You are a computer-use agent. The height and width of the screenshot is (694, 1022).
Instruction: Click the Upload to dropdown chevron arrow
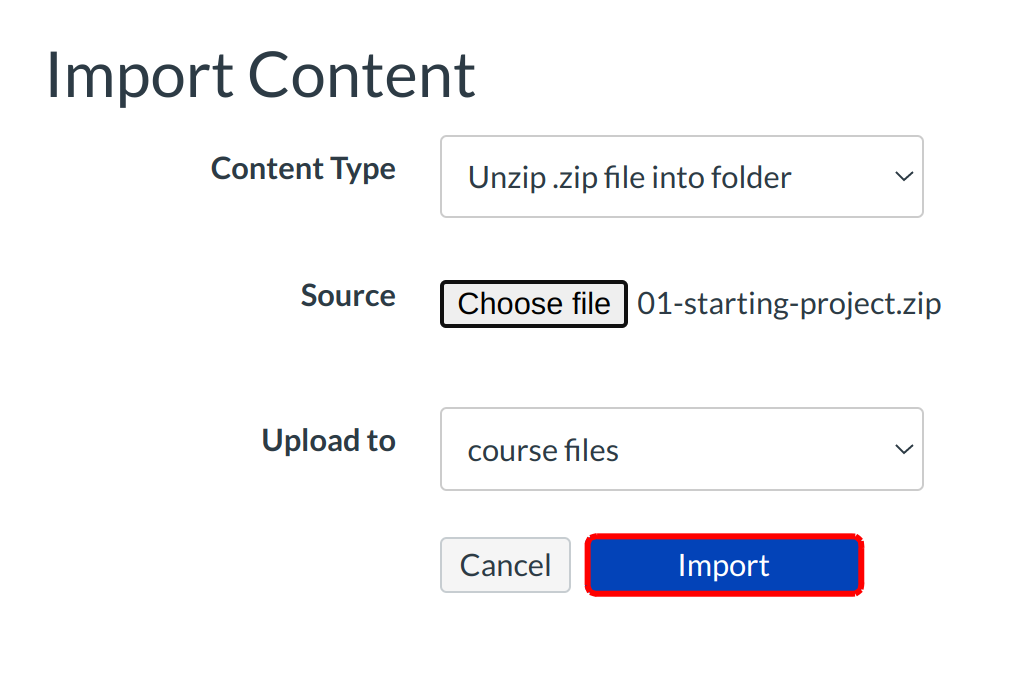(904, 449)
